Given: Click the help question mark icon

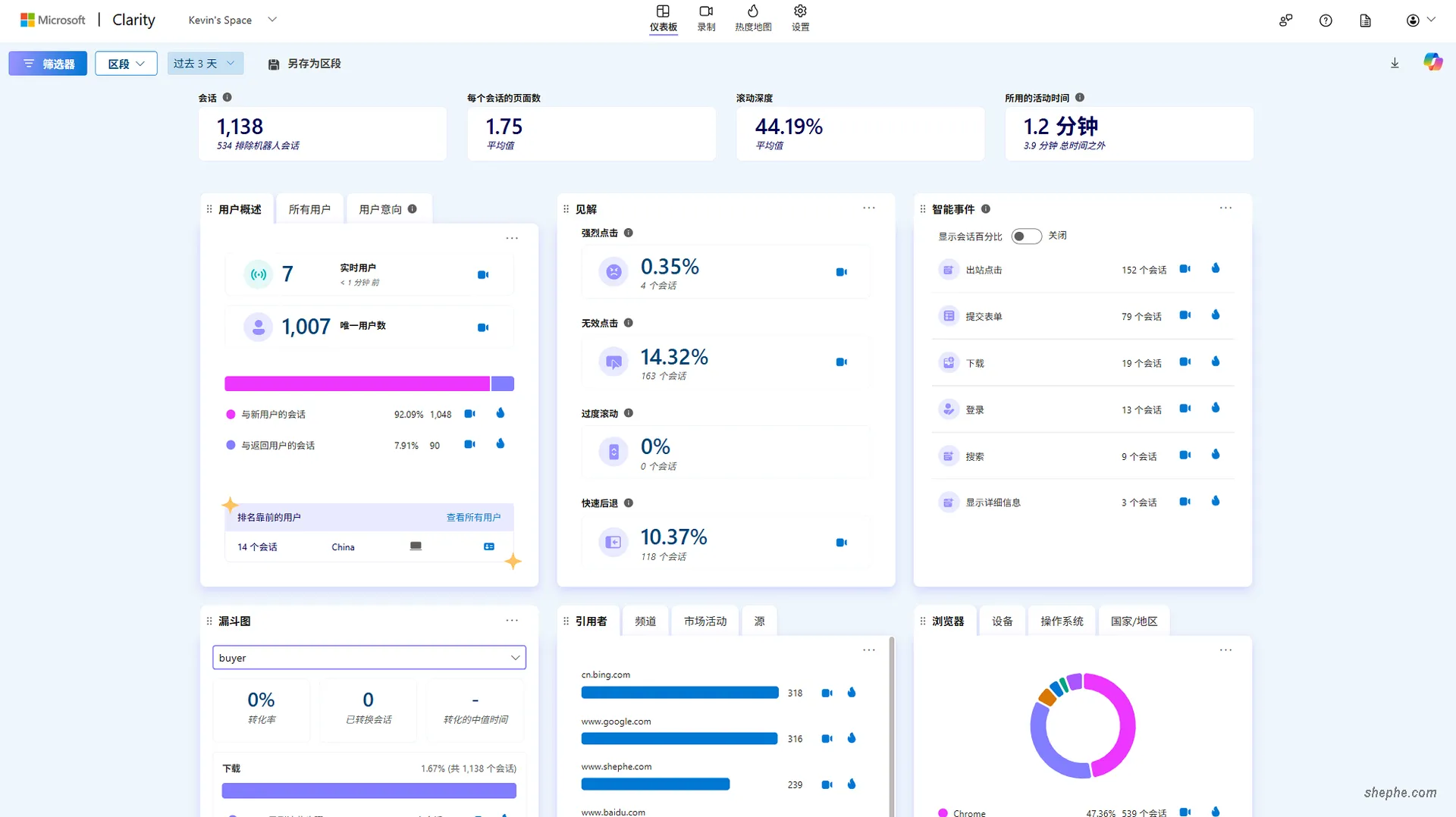Looking at the screenshot, I should click(1326, 20).
